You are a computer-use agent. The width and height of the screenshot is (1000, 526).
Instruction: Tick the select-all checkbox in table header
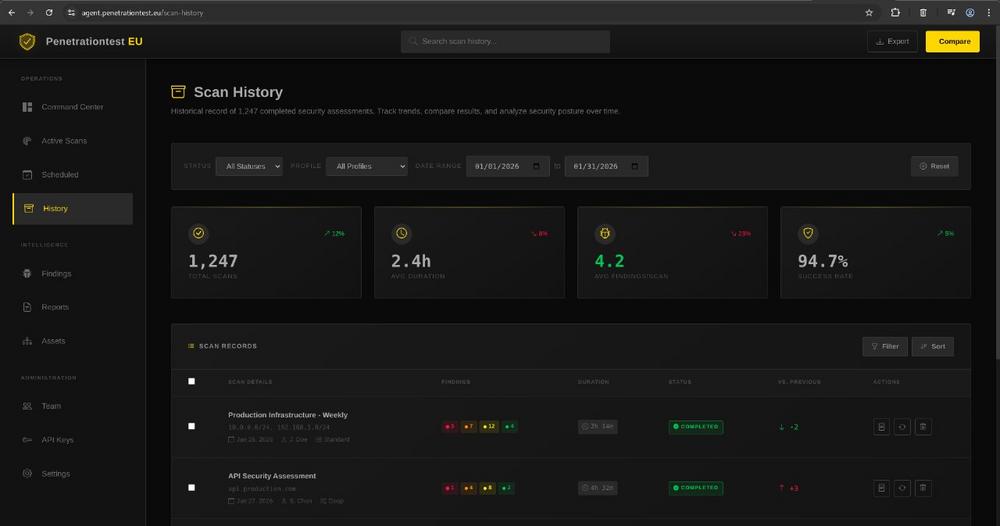192,381
